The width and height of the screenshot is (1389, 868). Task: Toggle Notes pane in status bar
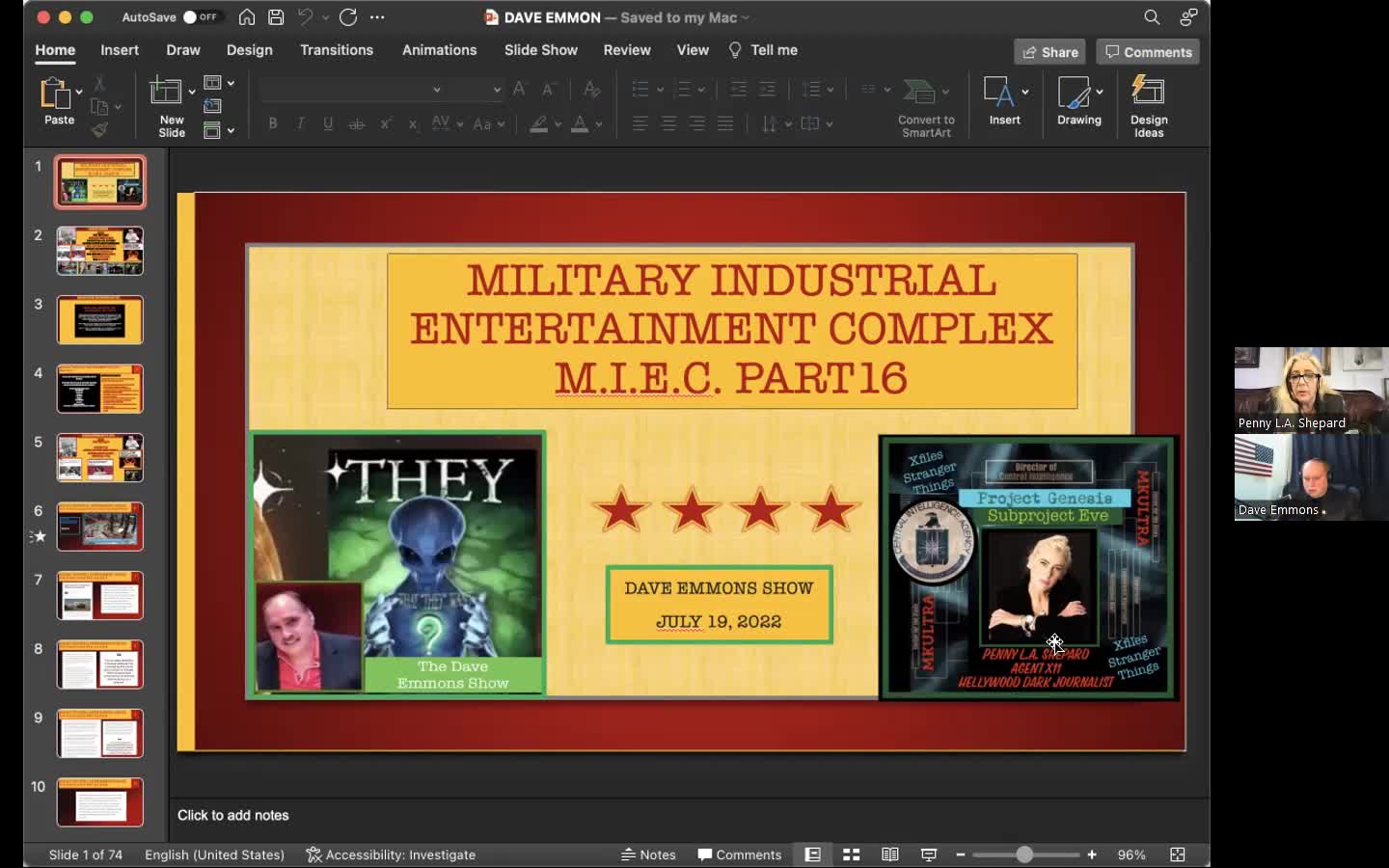coord(648,854)
